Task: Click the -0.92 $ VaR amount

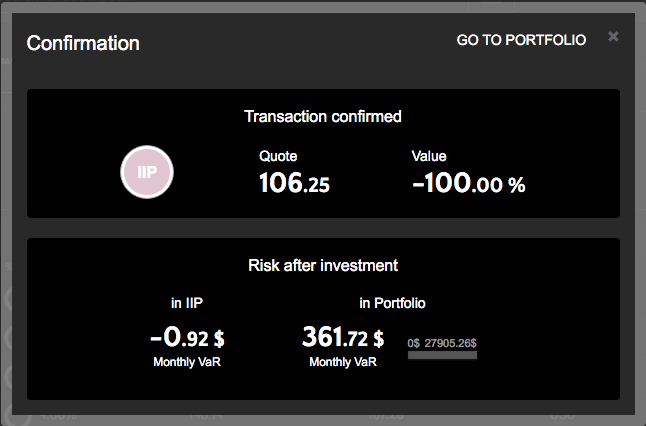Action: click(186, 337)
